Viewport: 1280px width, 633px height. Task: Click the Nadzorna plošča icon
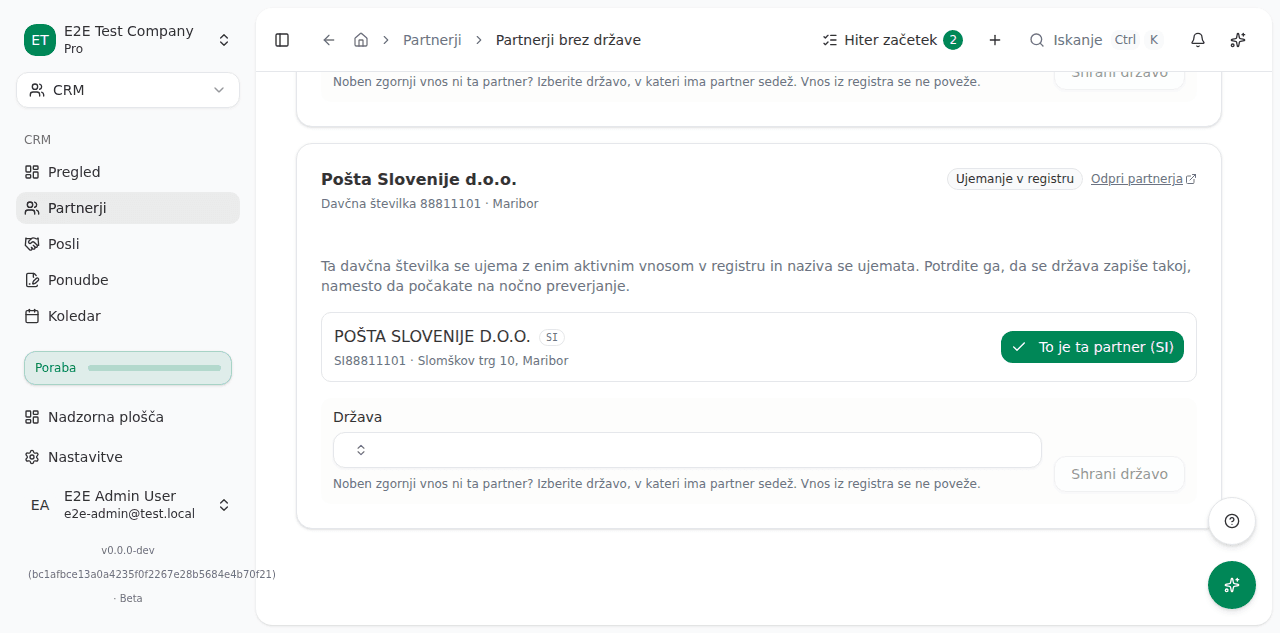(x=32, y=417)
